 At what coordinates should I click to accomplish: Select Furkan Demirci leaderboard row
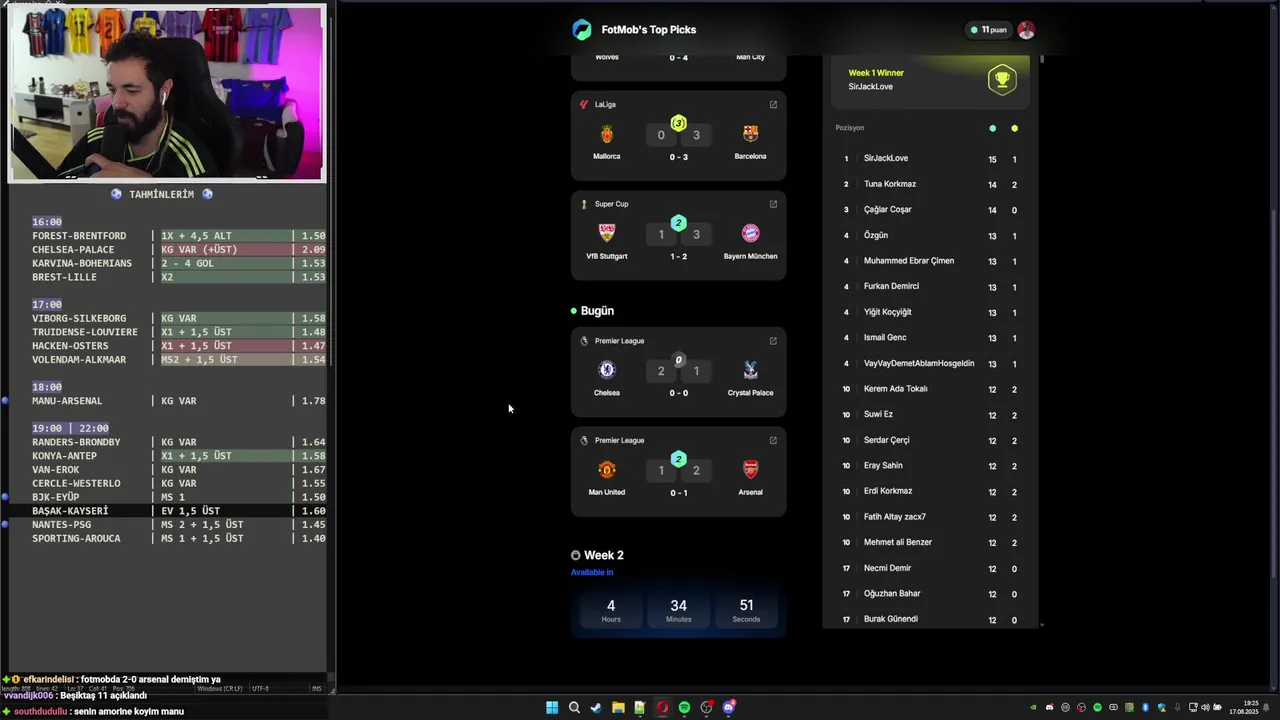[930, 286]
